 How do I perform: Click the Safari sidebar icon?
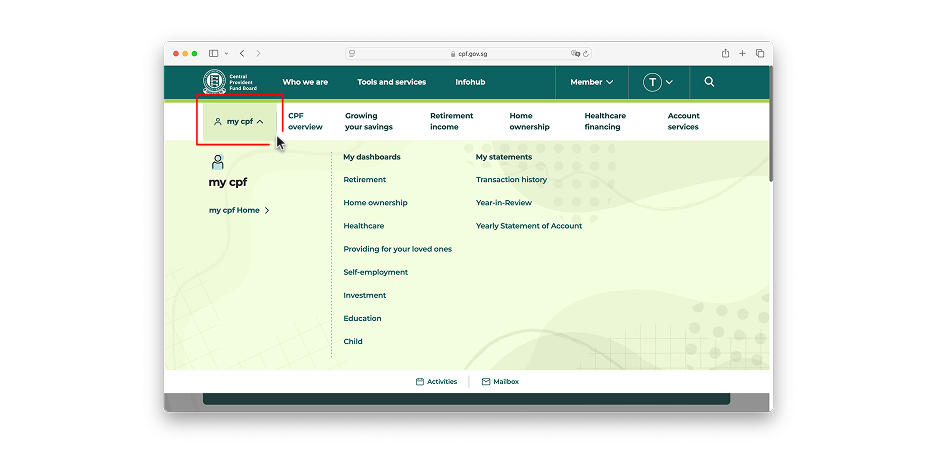(214, 53)
